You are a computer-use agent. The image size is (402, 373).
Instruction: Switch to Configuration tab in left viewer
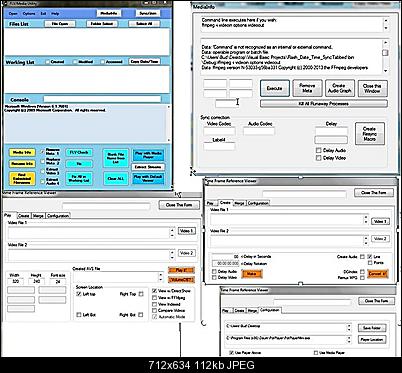(x=58, y=216)
